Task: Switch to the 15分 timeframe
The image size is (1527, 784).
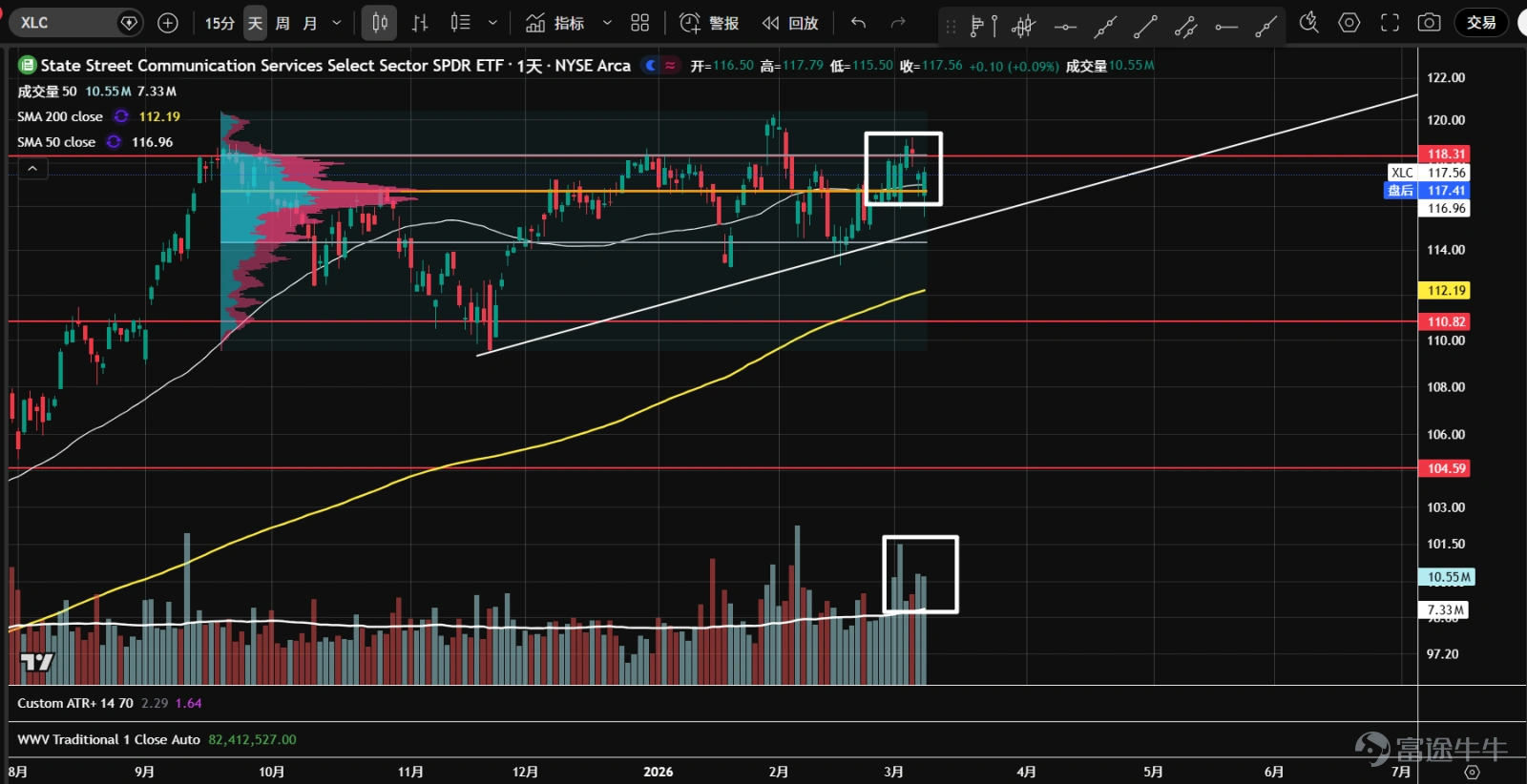Action: point(220,23)
